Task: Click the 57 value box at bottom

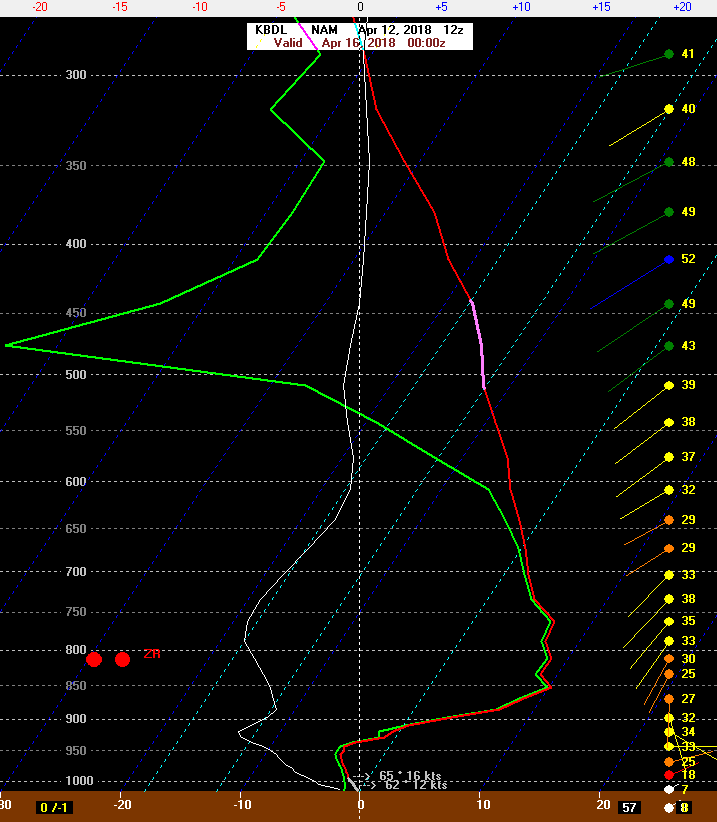Action: (x=629, y=807)
